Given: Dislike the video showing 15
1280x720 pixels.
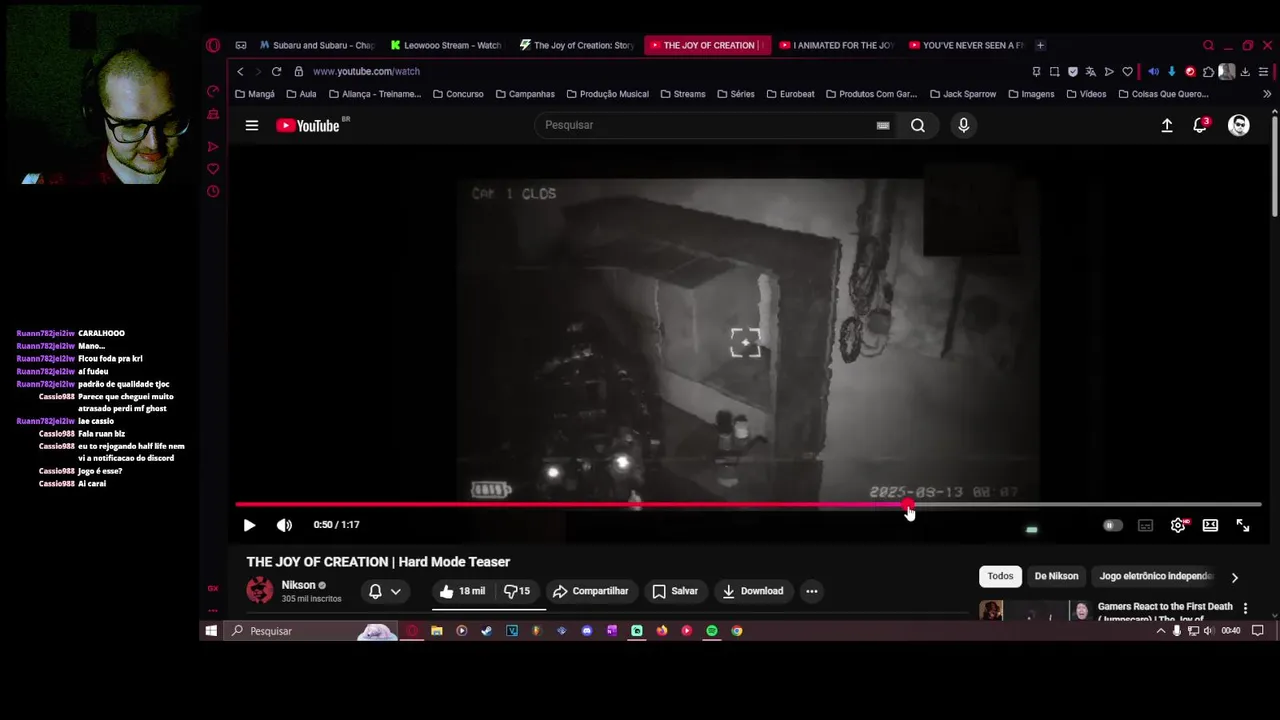Looking at the screenshot, I should point(517,591).
